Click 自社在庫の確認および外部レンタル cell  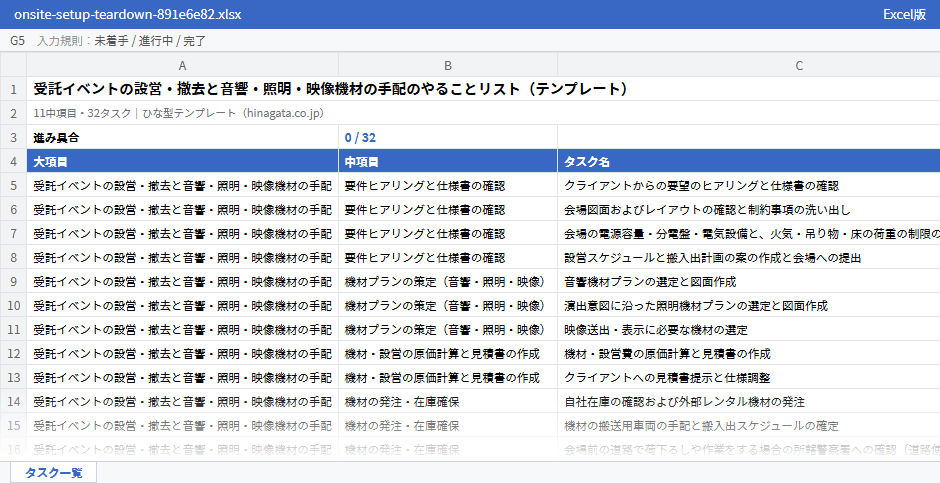[749, 402]
